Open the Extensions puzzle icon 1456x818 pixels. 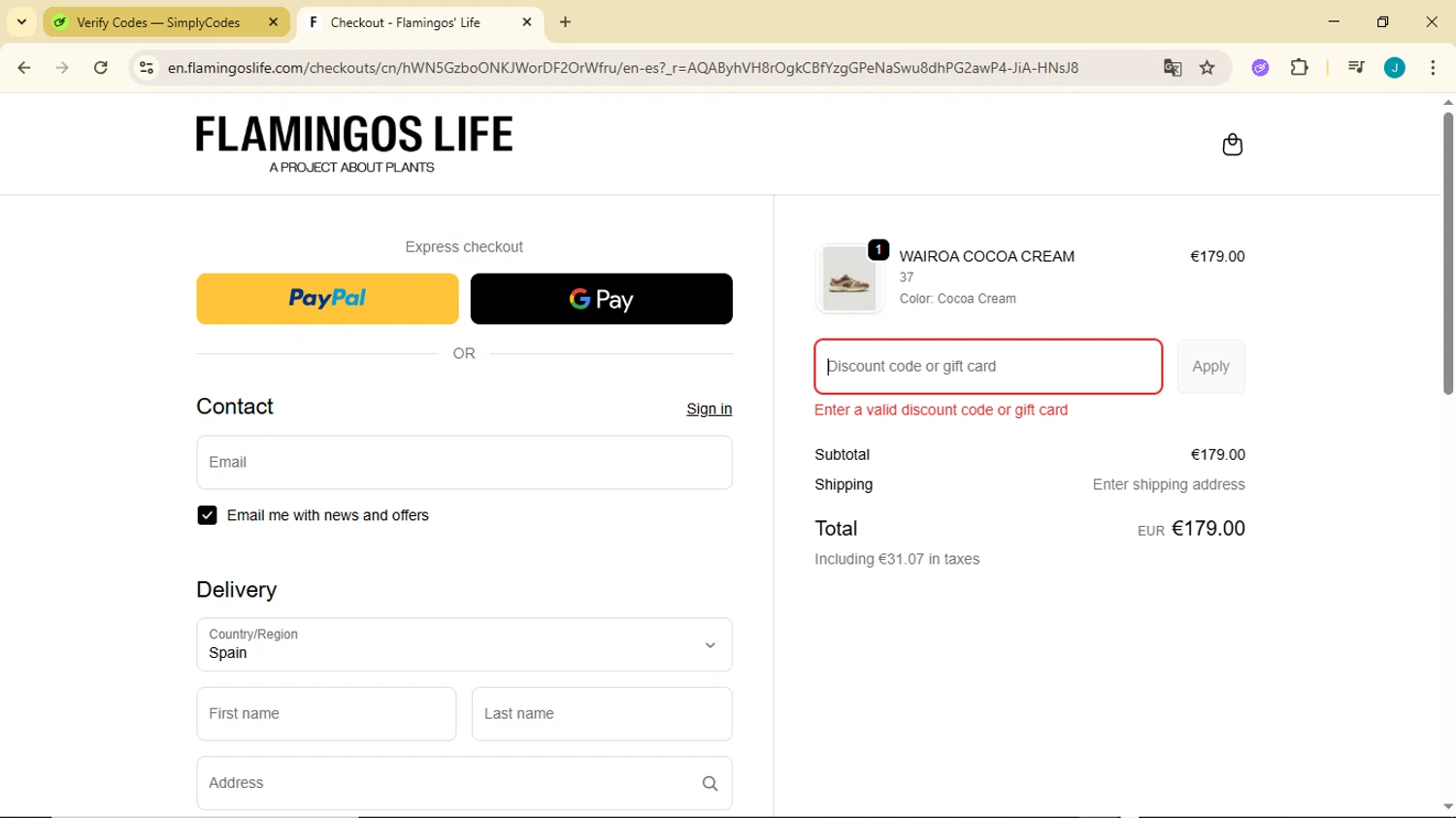pos(1300,68)
